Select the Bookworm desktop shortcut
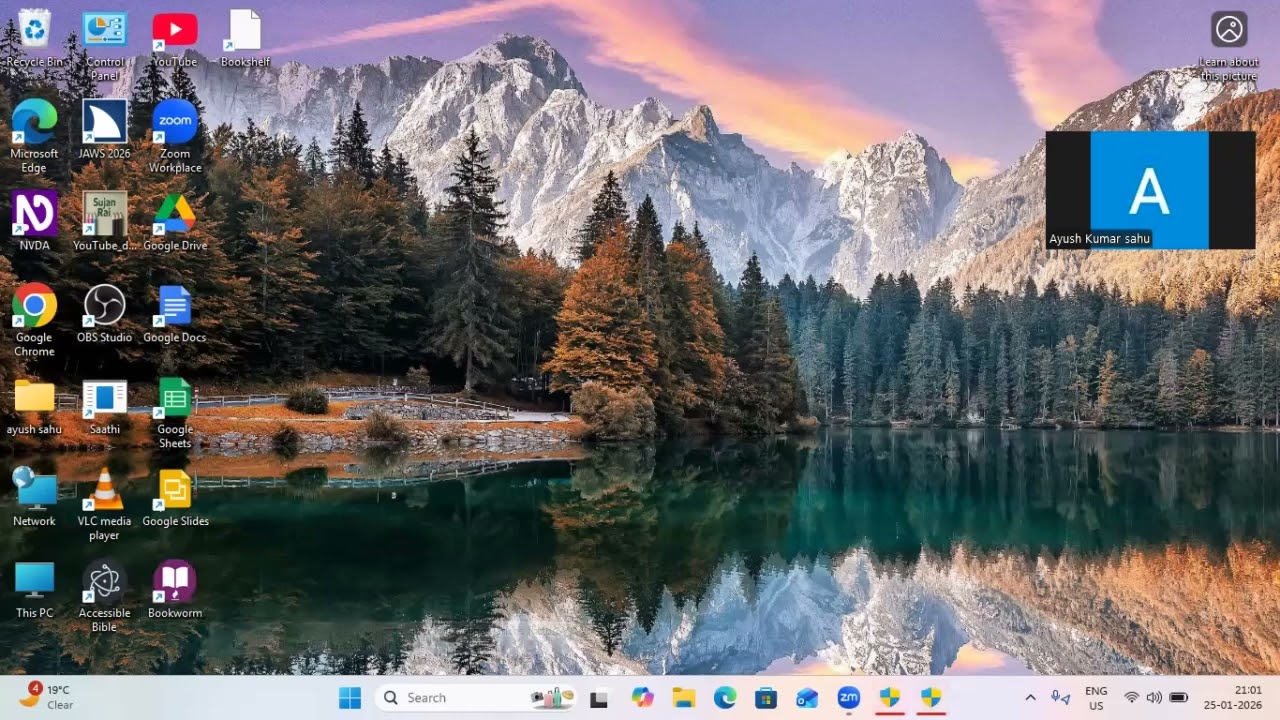The height and width of the screenshot is (720, 1280). (175, 589)
